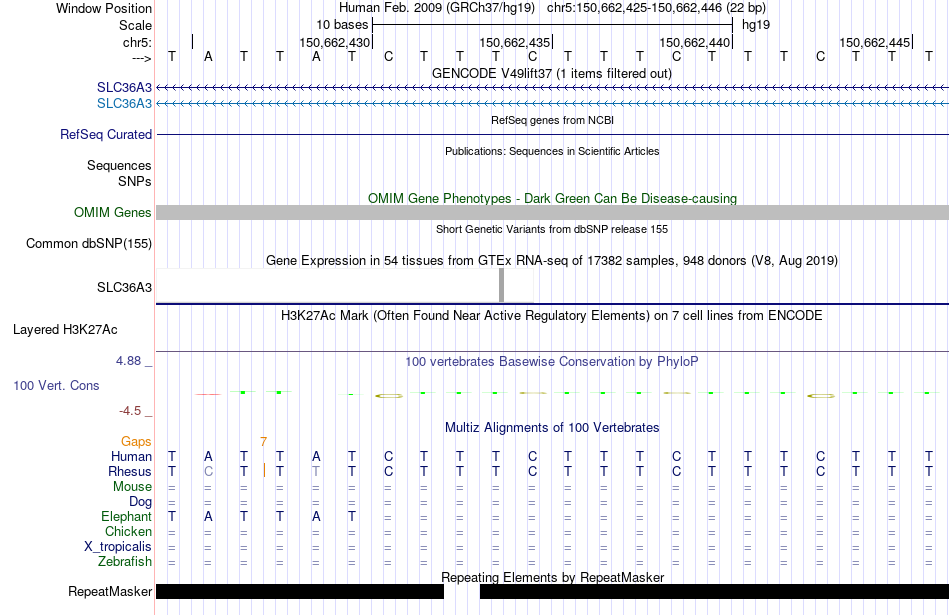950x615 pixels.
Task: Click the RepeatMasker side label
Action: [110, 591]
